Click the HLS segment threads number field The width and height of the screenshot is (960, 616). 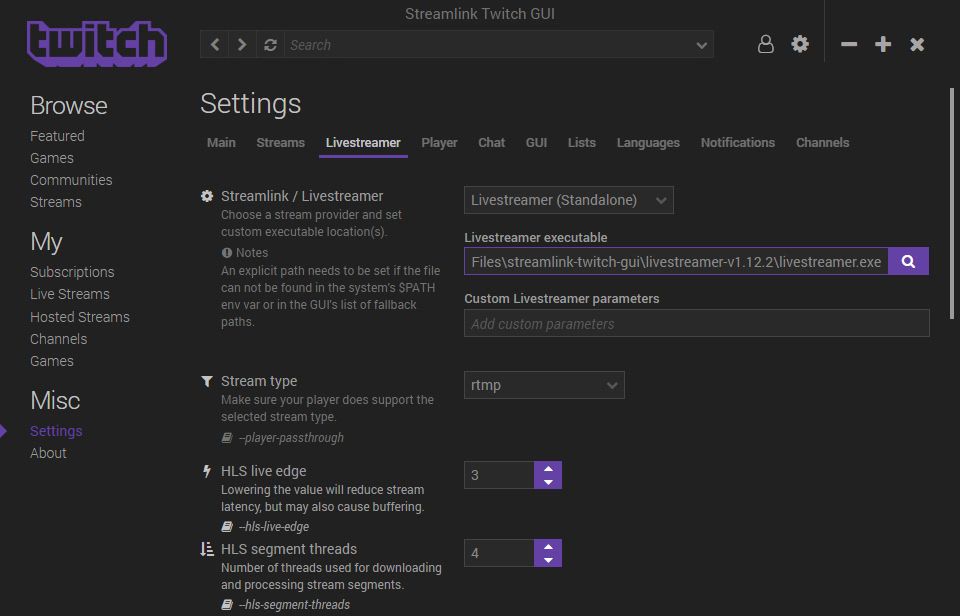tap(499, 553)
